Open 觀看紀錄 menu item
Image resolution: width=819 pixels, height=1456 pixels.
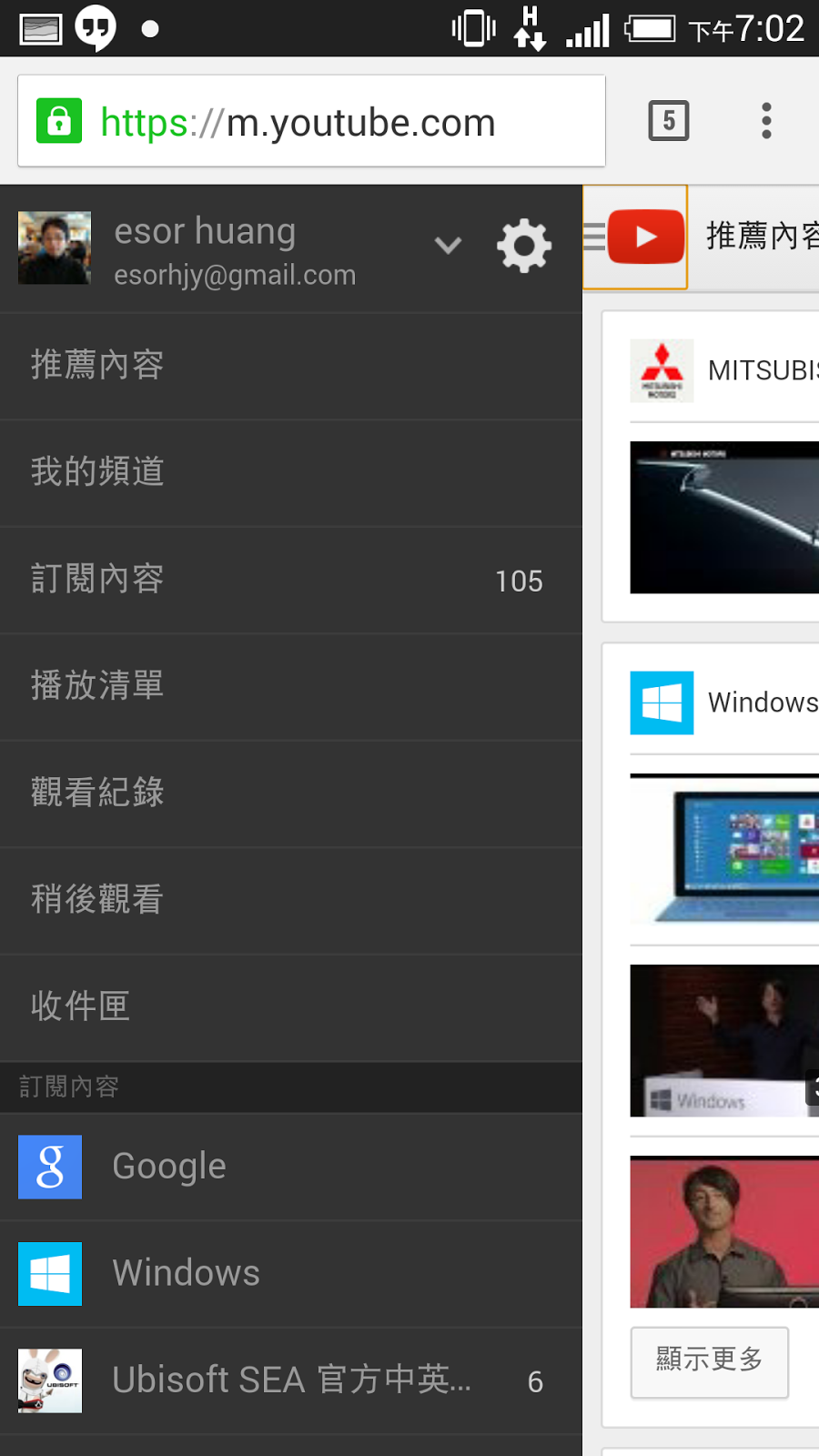(291, 794)
